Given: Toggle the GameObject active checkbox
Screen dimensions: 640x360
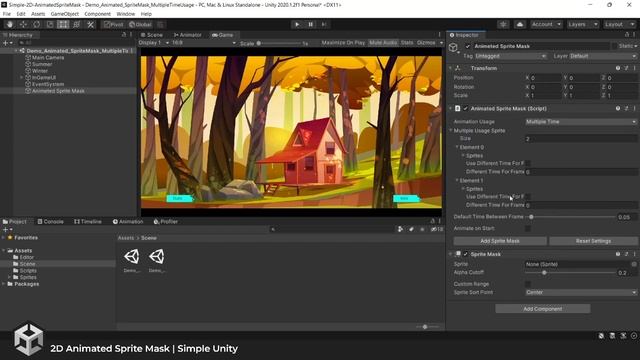Looking at the screenshot, I should pyautogui.click(x=468, y=46).
